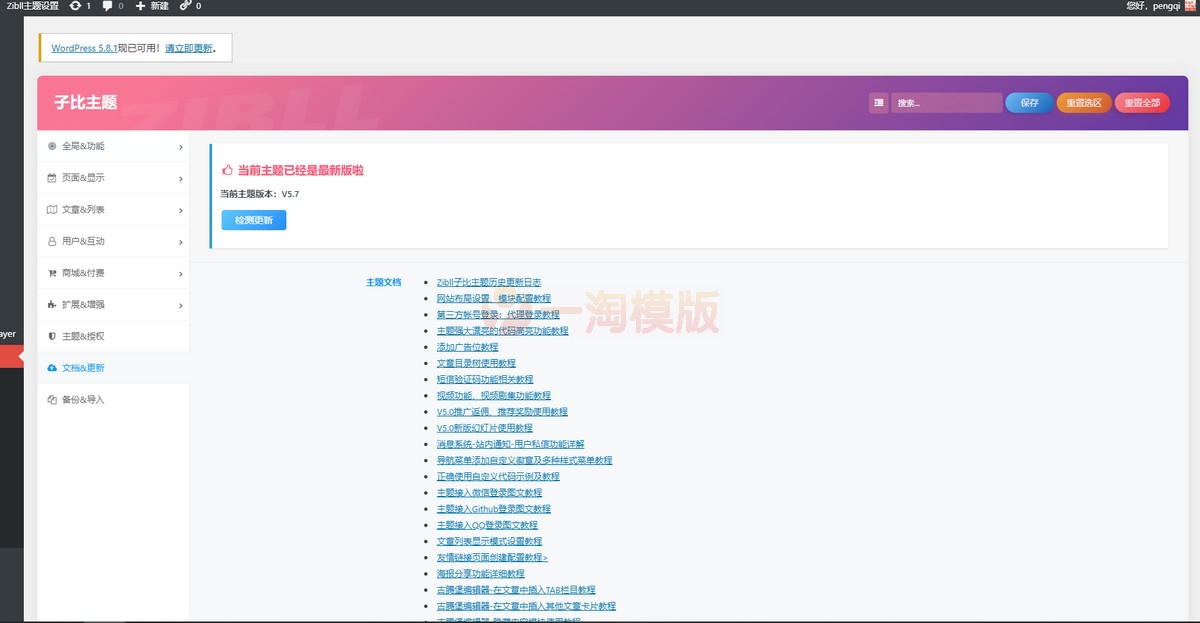
Task: Expand the 页面&显示 section chevron
Action: click(x=182, y=178)
